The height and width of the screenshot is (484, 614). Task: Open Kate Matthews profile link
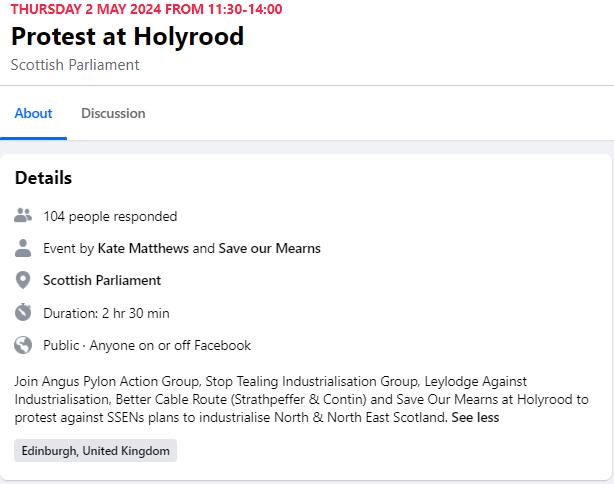click(x=143, y=248)
